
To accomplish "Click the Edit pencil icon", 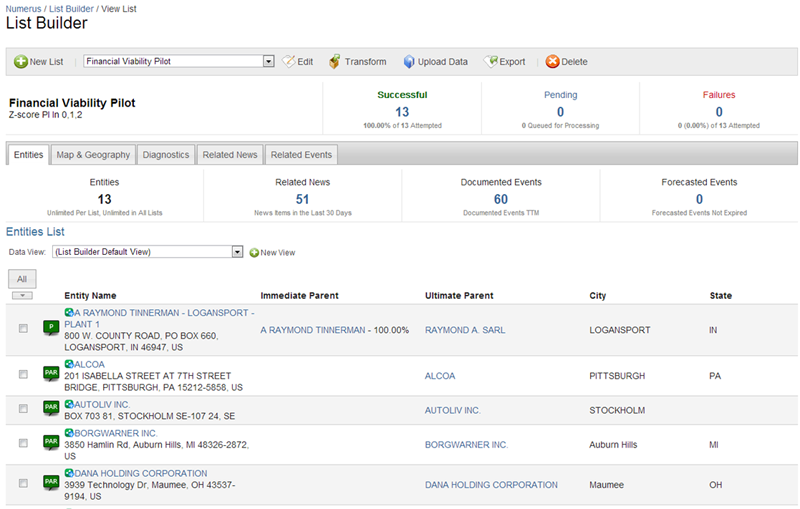I will tap(289, 62).
